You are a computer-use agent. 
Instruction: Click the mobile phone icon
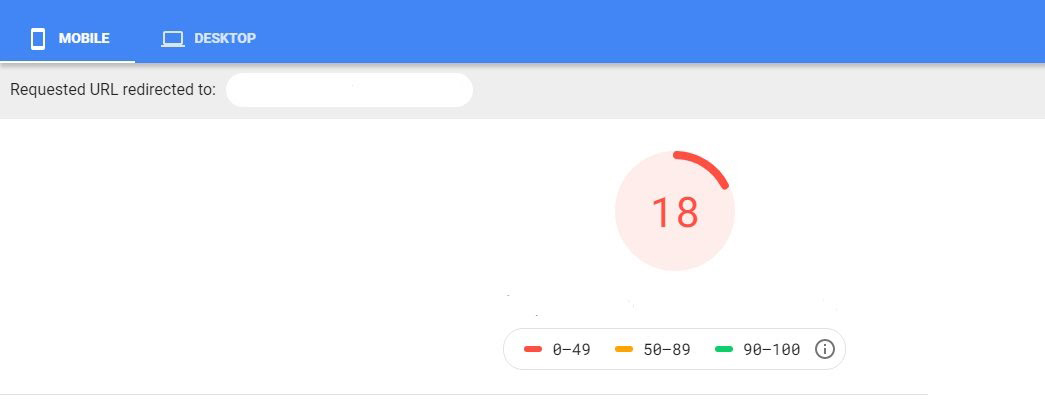point(39,39)
